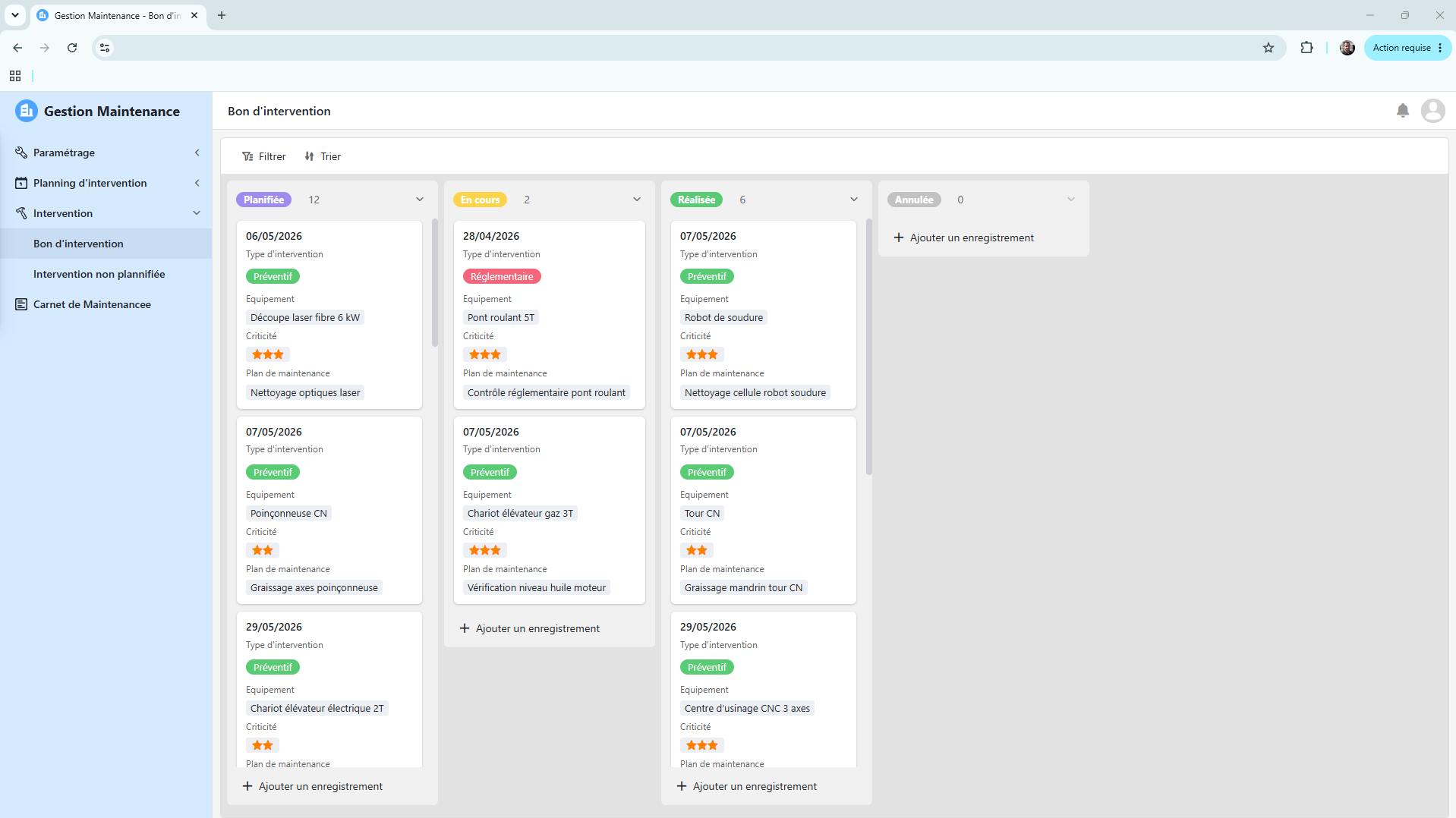Image resolution: width=1456 pixels, height=818 pixels.
Task: Go back to the previous page
Action: 17,48
